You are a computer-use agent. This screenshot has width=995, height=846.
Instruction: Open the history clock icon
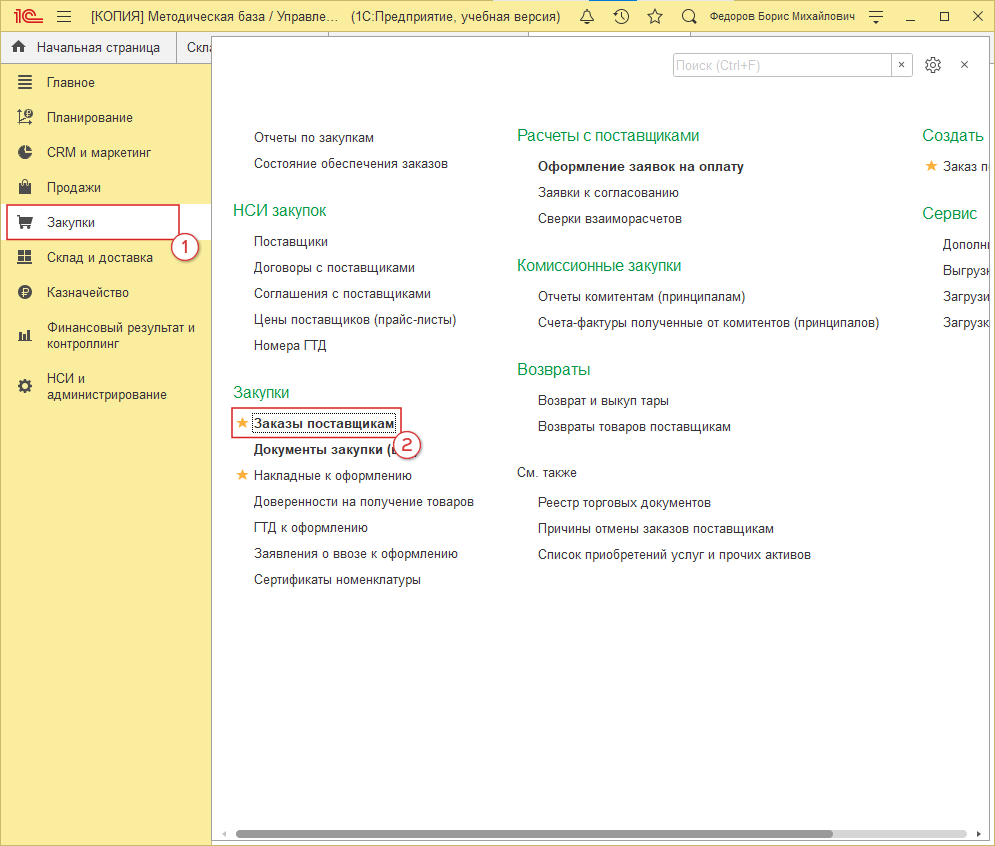pos(621,17)
